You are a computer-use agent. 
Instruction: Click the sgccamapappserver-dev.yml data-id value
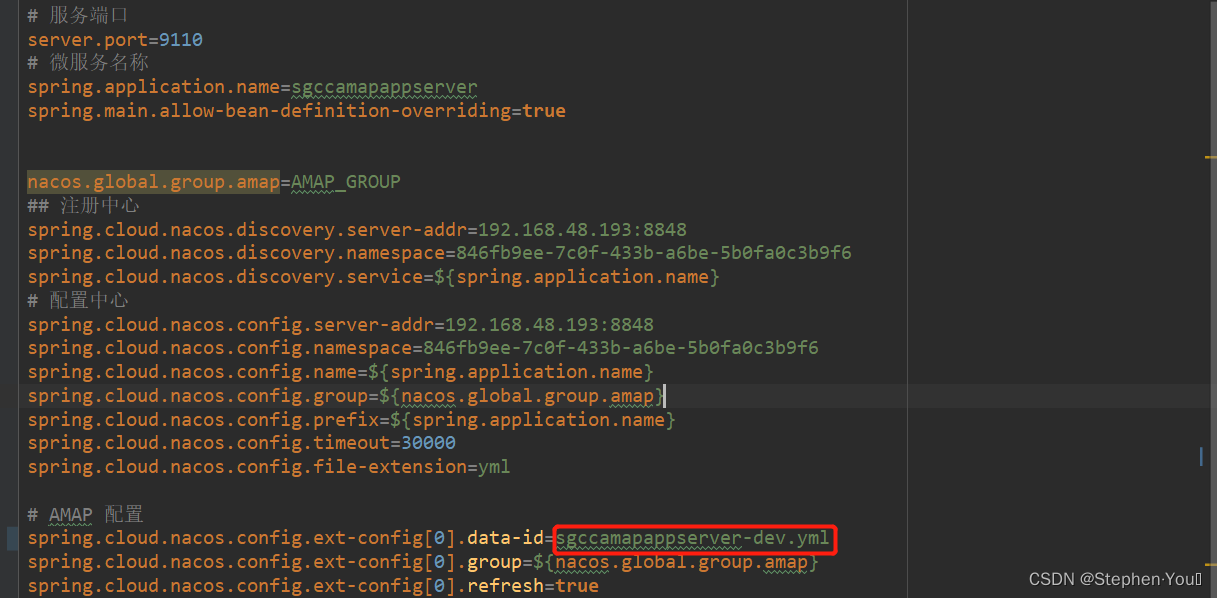(693, 539)
